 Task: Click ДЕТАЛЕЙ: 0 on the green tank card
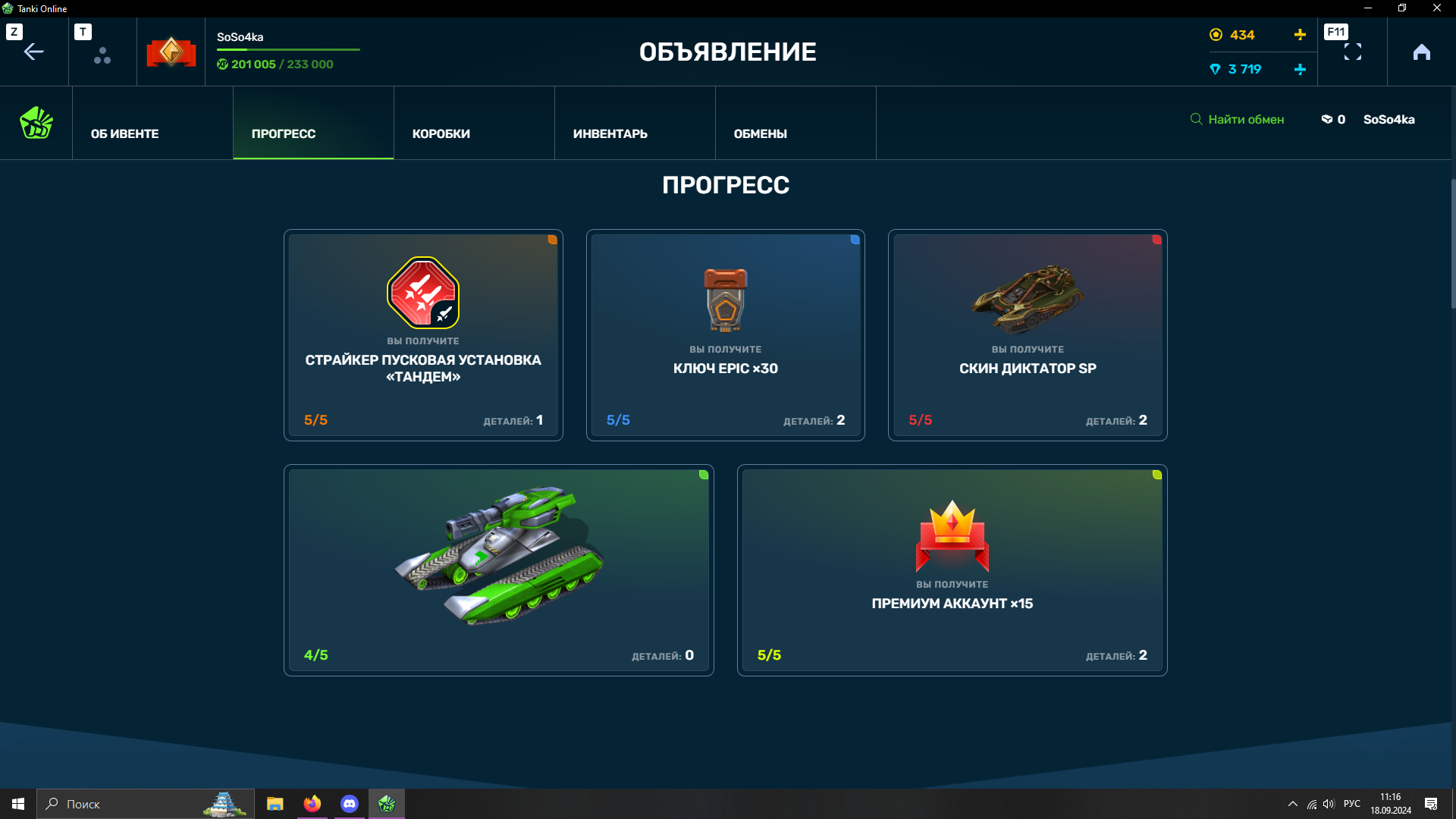(x=663, y=655)
